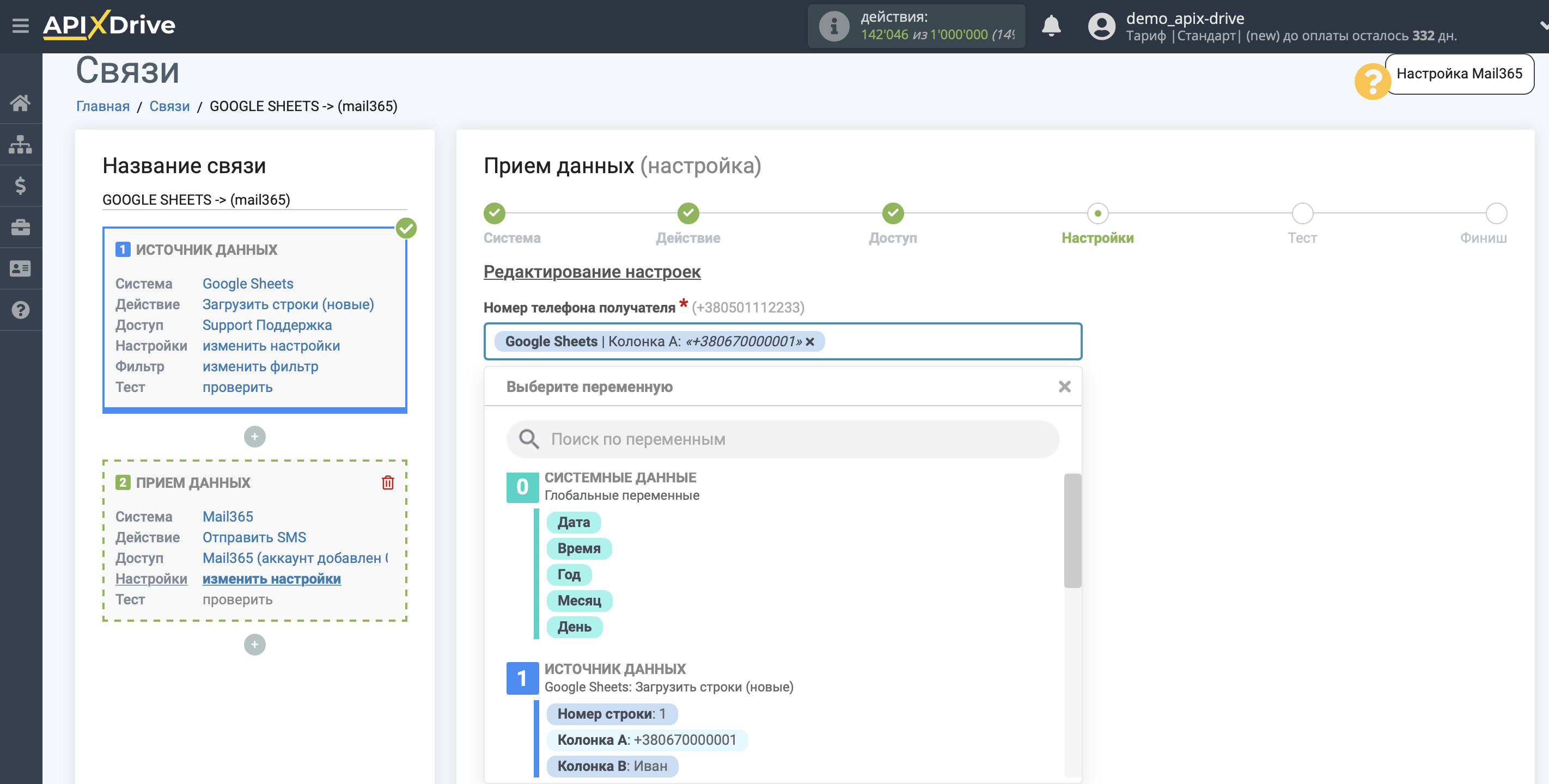Screen dimensions: 1549x784
Task: Open the billing dollar sidebar icon
Action: pyautogui.click(x=21, y=186)
